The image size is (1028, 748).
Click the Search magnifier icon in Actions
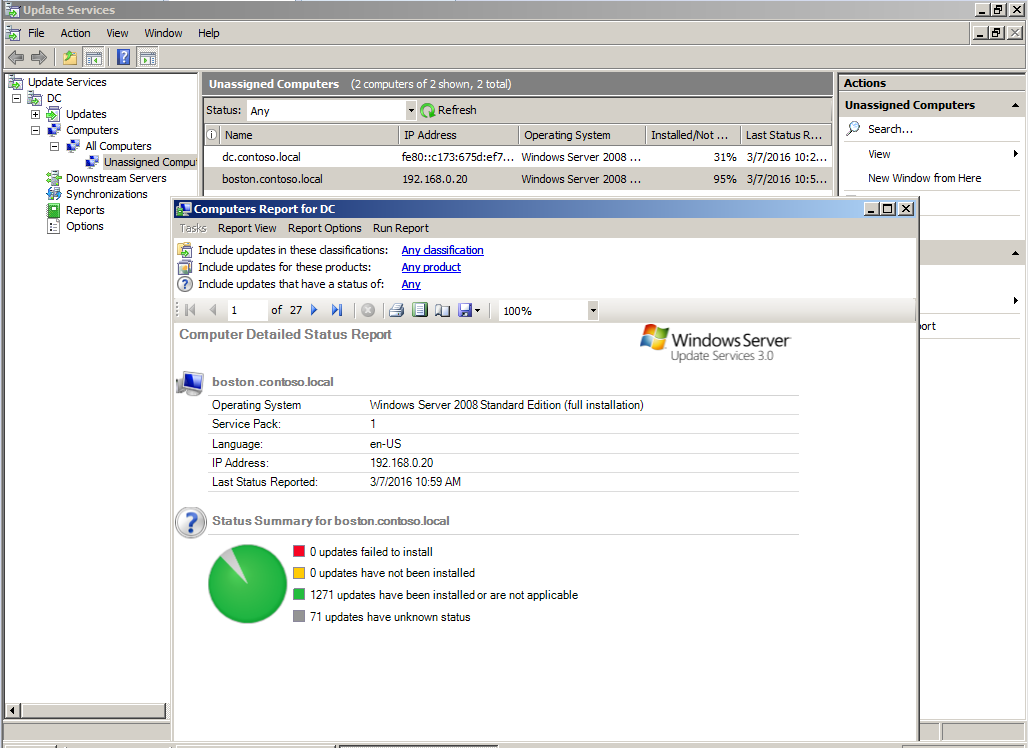click(853, 128)
